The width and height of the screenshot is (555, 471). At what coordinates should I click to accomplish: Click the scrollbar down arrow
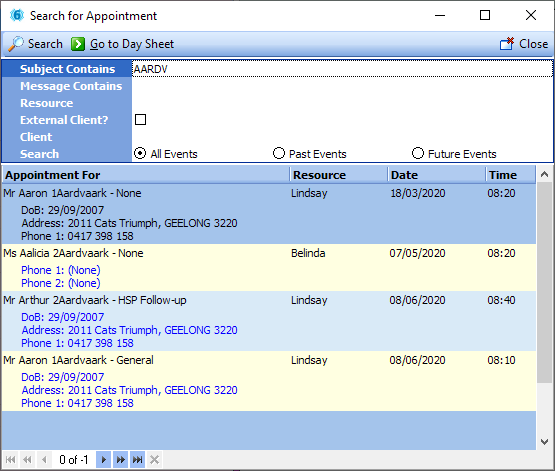click(x=545, y=442)
